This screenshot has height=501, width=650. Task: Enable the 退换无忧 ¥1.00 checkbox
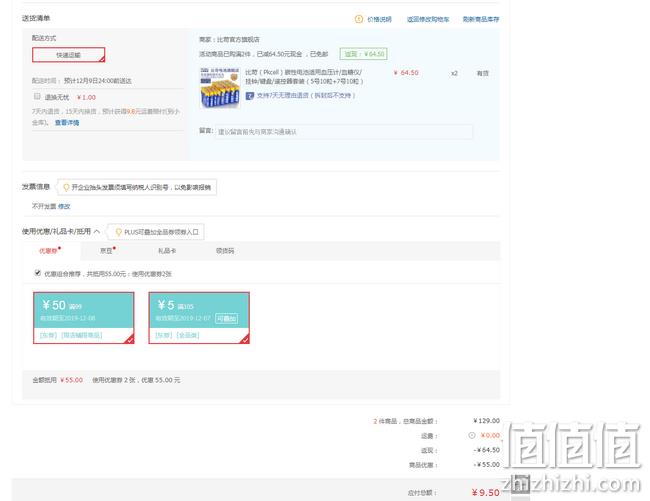pos(37,96)
